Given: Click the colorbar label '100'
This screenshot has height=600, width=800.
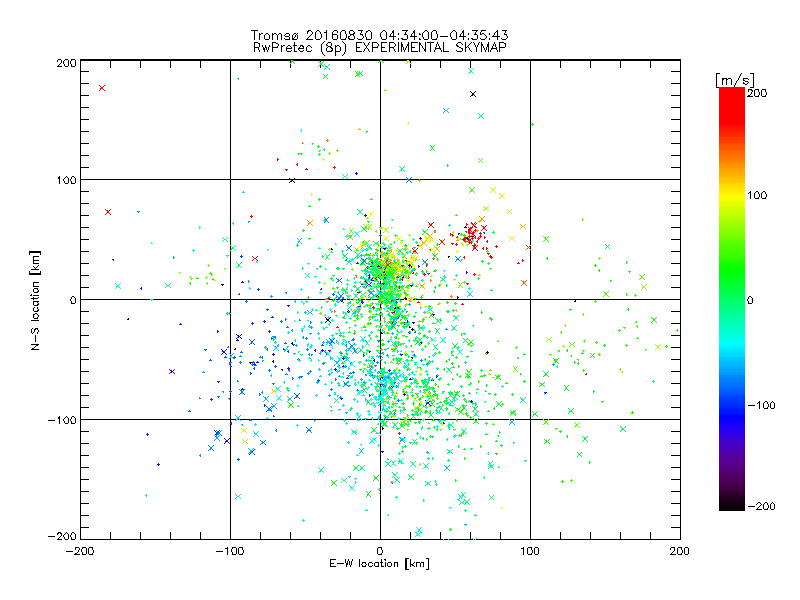Looking at the screenshot, I should (757, 195).
